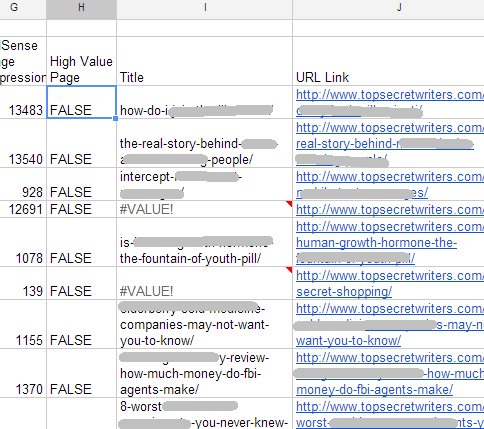Viewport: 484px width, 429px height.
Task: Click the cell with value 13540
Action: pos(23,143)
